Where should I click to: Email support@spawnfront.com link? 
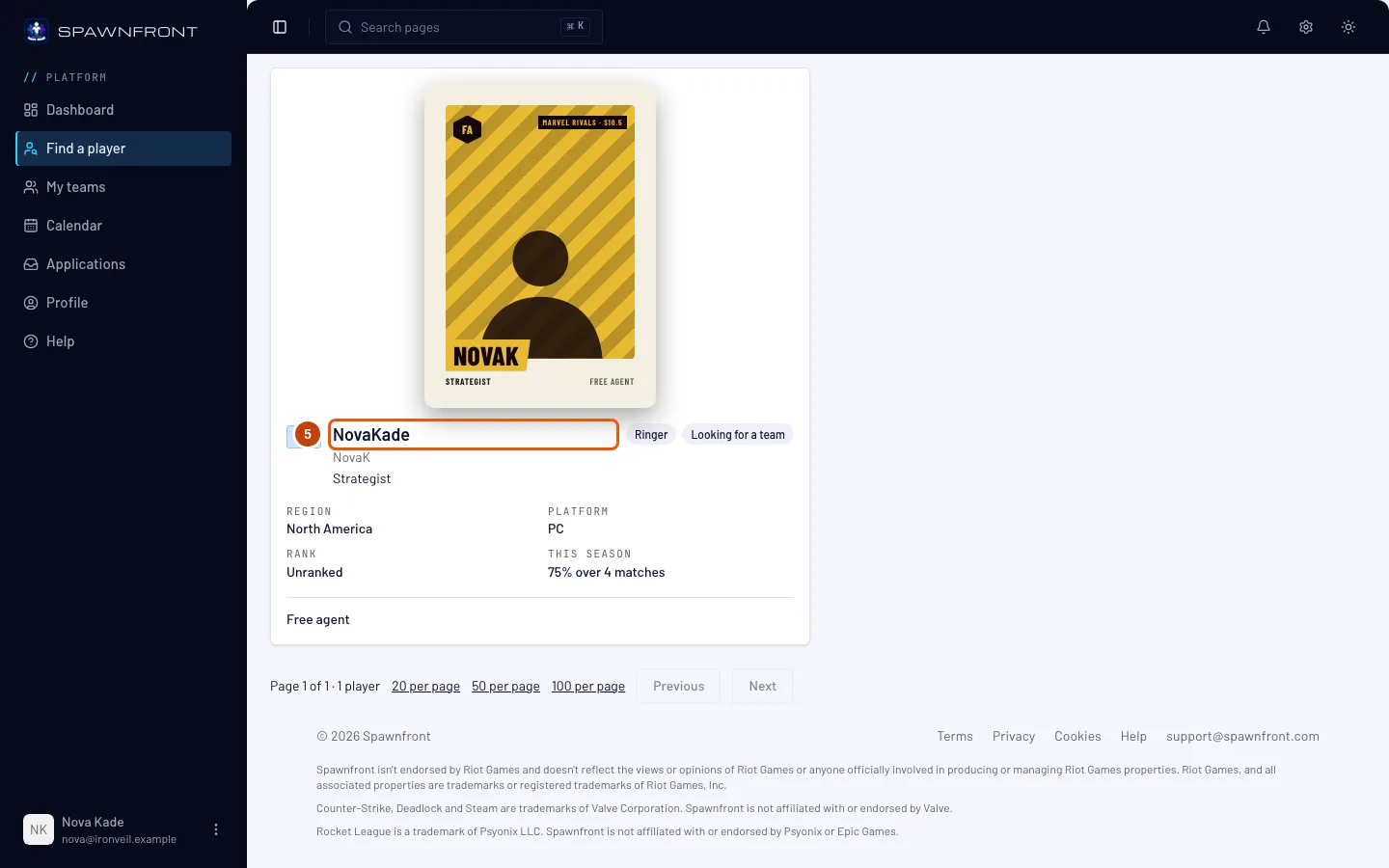(1242, 737)
